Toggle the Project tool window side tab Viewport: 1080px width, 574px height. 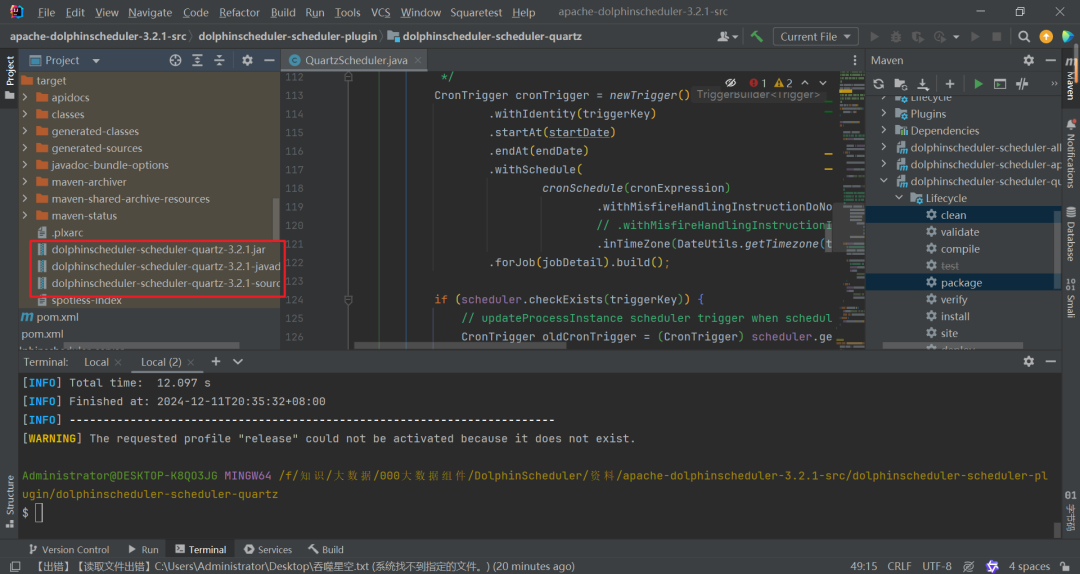(x=10, y=72)
